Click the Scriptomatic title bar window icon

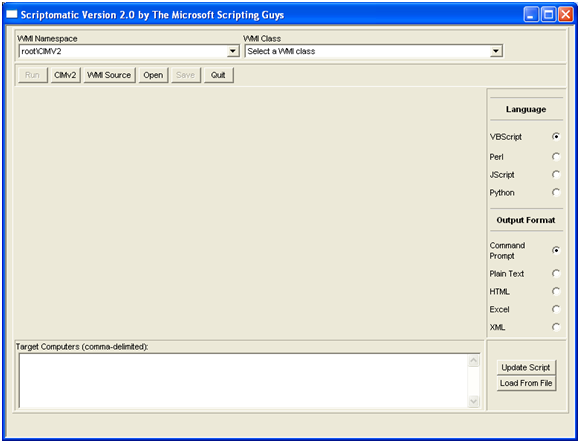point(11,14)
